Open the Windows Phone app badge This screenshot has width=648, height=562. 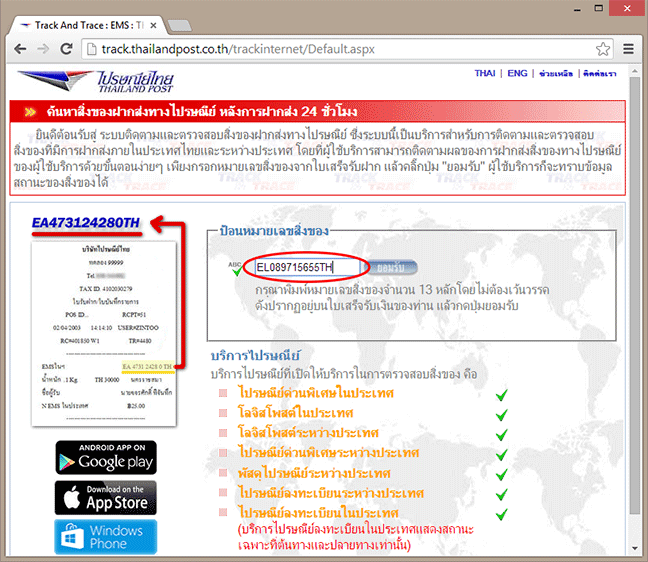click(106, 536)
